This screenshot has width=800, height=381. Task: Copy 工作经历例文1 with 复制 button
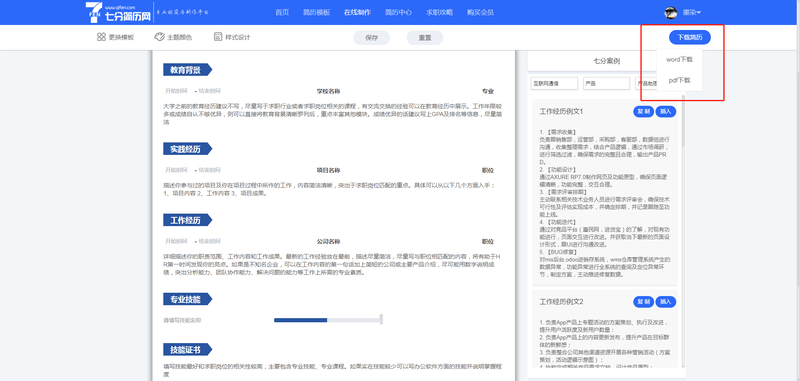(643, 111)
